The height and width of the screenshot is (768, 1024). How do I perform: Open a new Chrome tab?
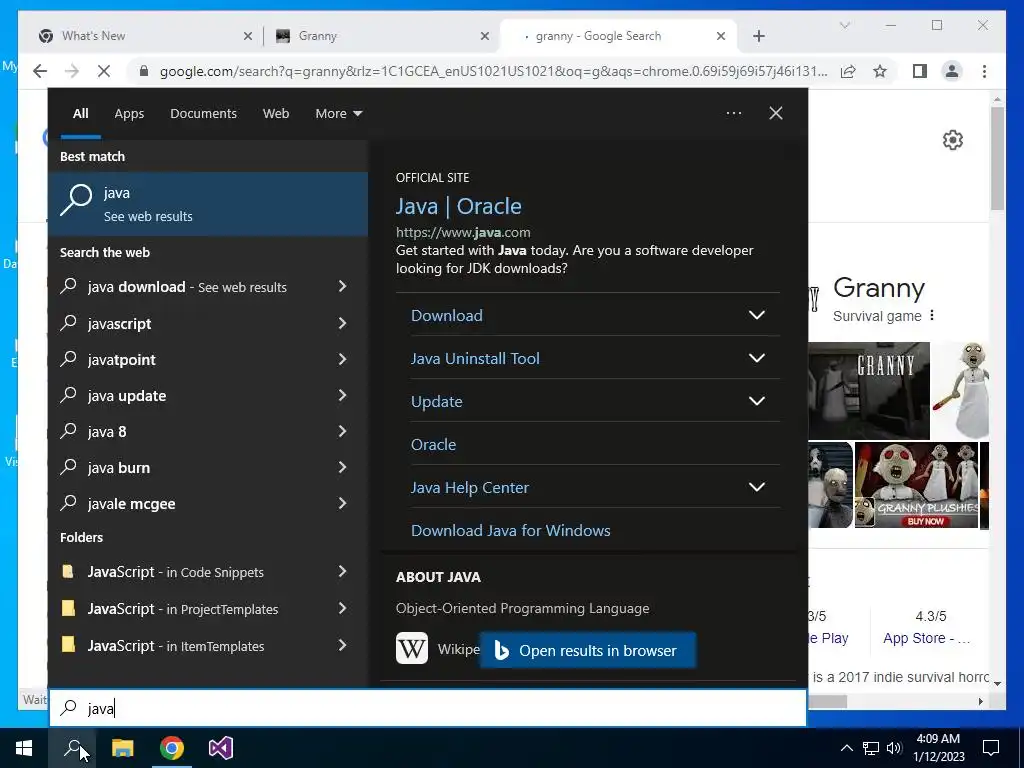759,36
